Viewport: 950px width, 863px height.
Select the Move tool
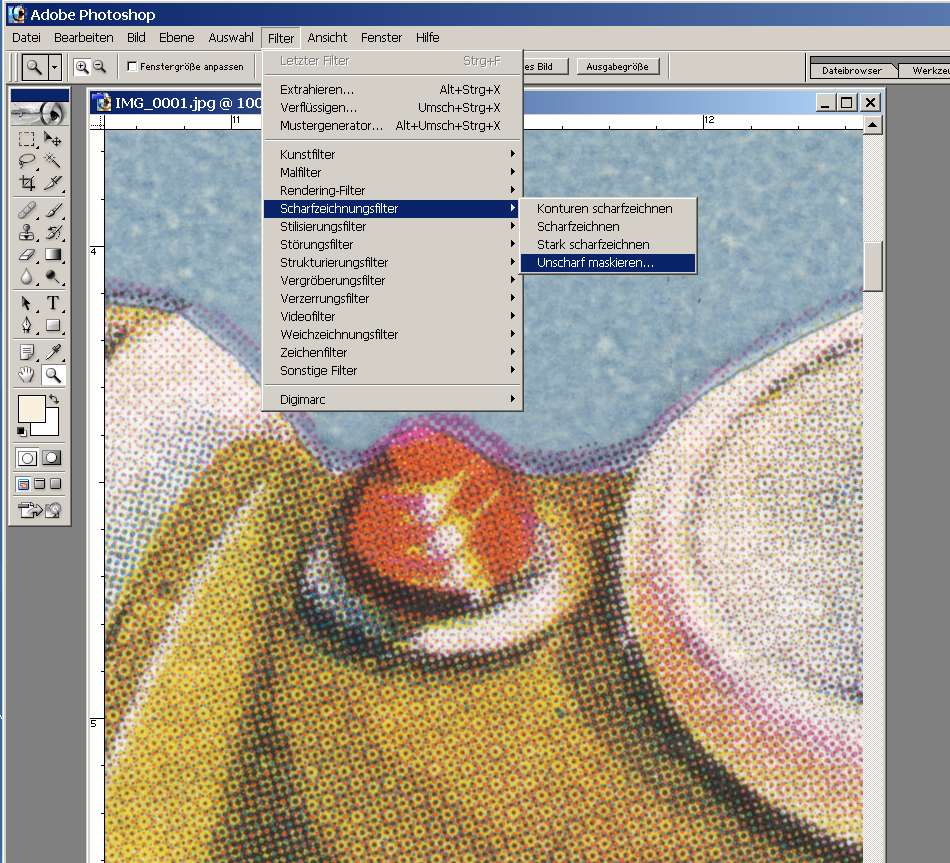click(x=53, y=140)
